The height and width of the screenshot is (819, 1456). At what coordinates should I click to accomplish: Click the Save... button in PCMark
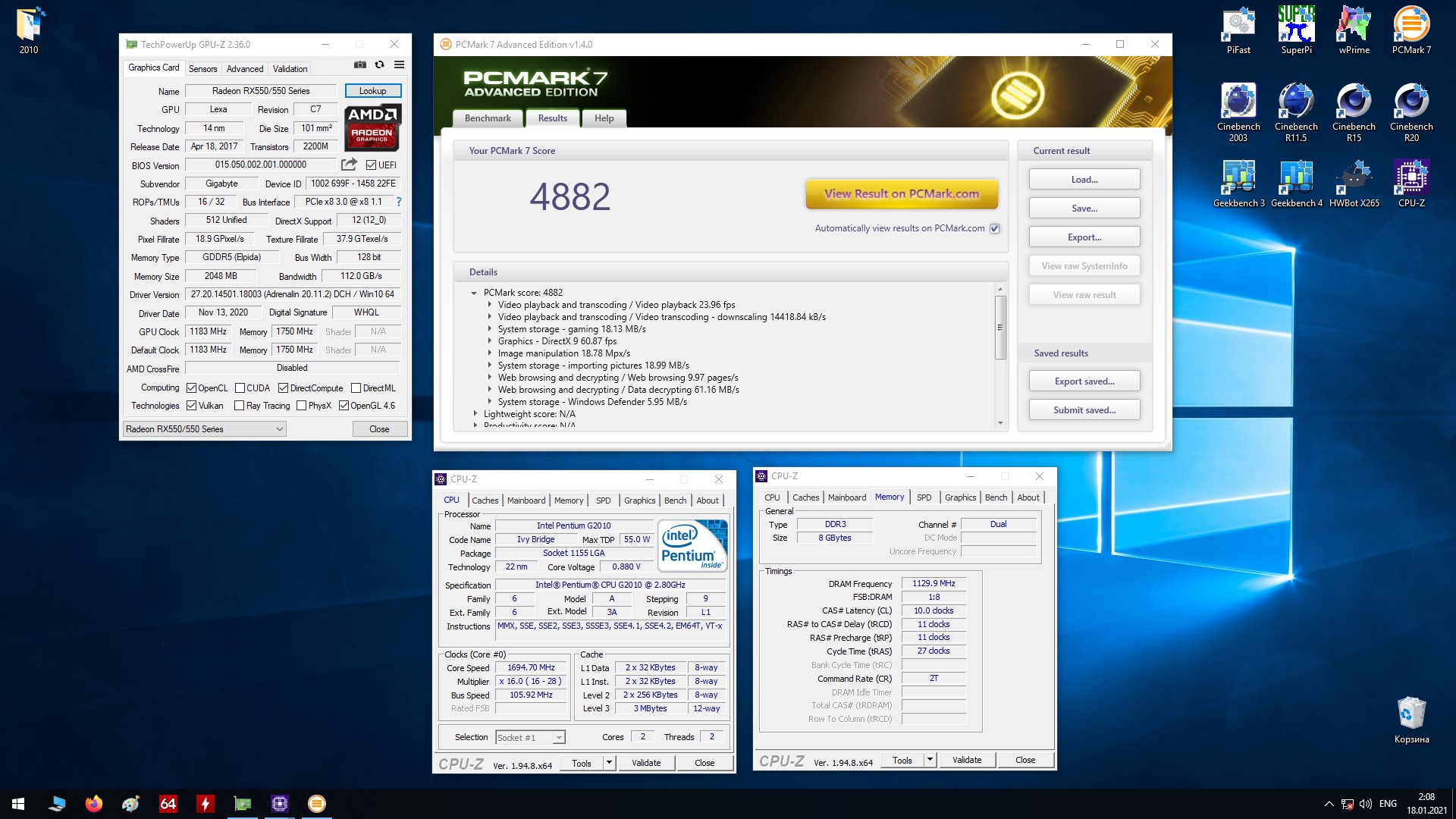(x=1084, y=209)
